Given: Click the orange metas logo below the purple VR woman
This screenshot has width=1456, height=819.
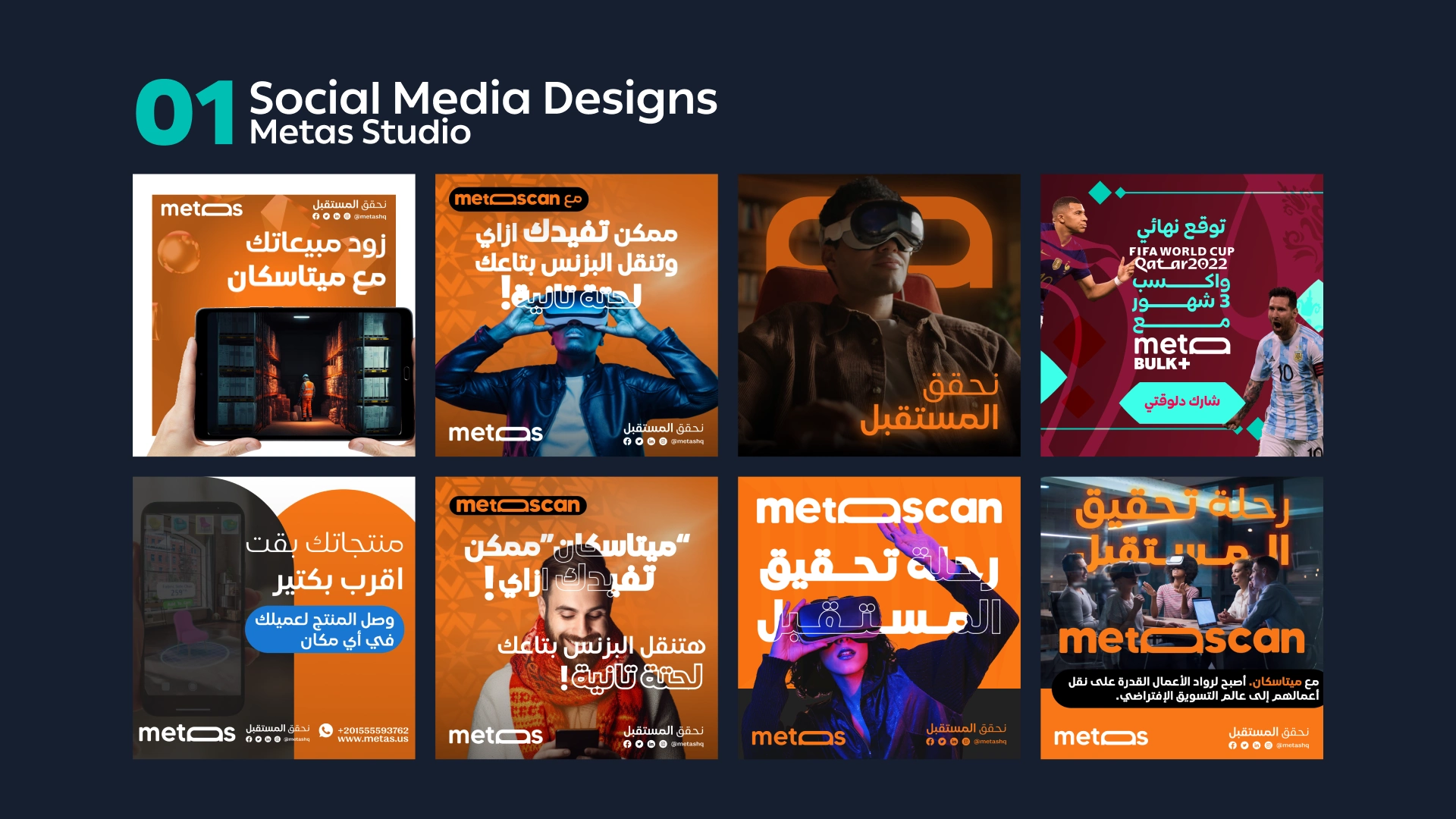Looking at the screenshot, I should pyautogui.click(x=798, y=737).
